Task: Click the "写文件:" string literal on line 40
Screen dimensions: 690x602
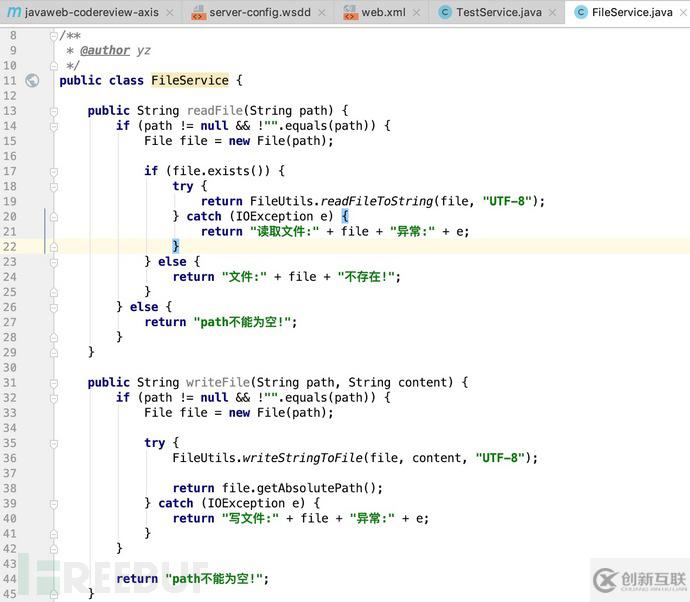Action: click(x=250, y=518)
